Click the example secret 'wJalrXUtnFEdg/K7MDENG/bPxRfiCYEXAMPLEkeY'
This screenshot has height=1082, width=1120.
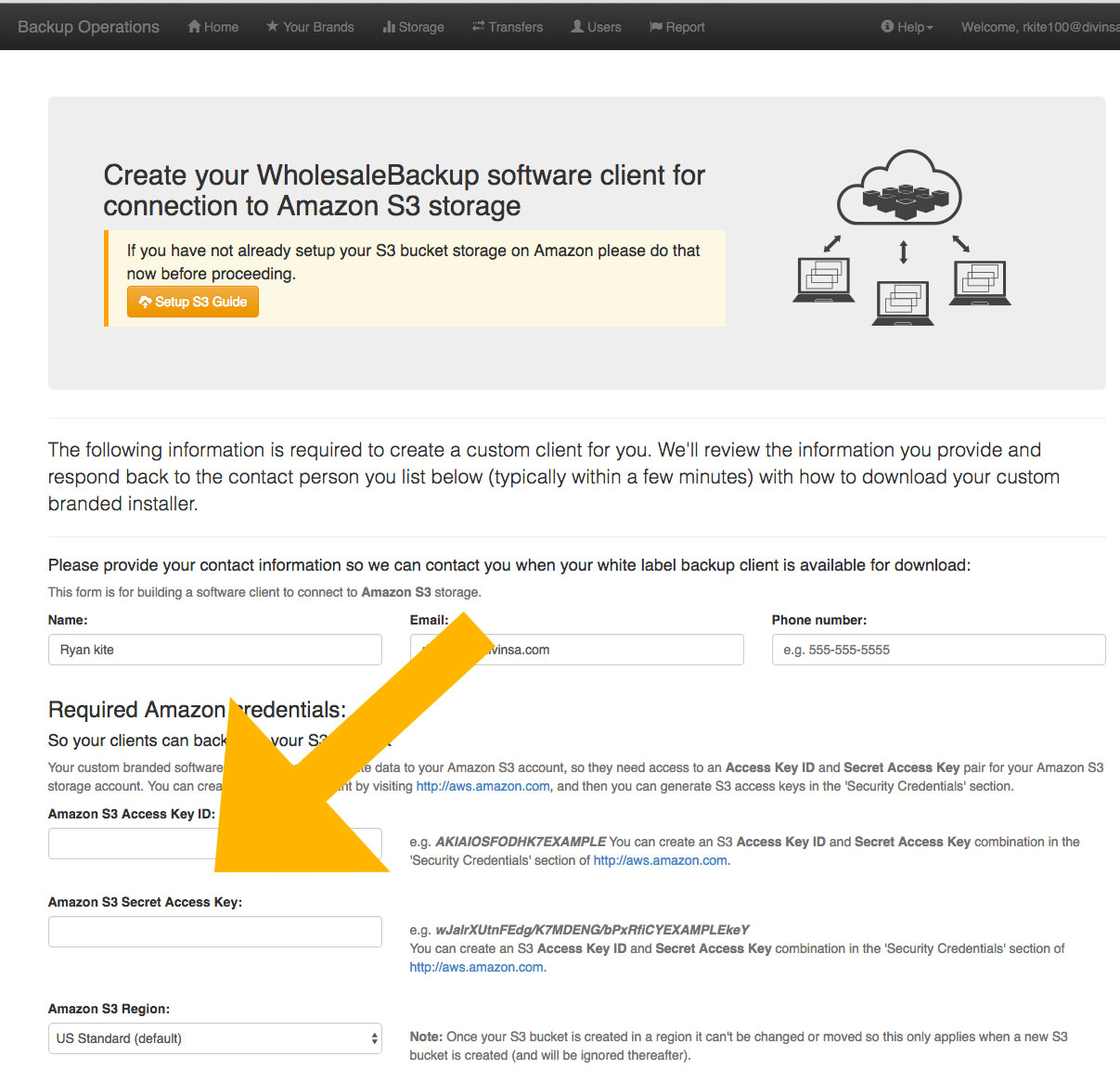(592, 930)
